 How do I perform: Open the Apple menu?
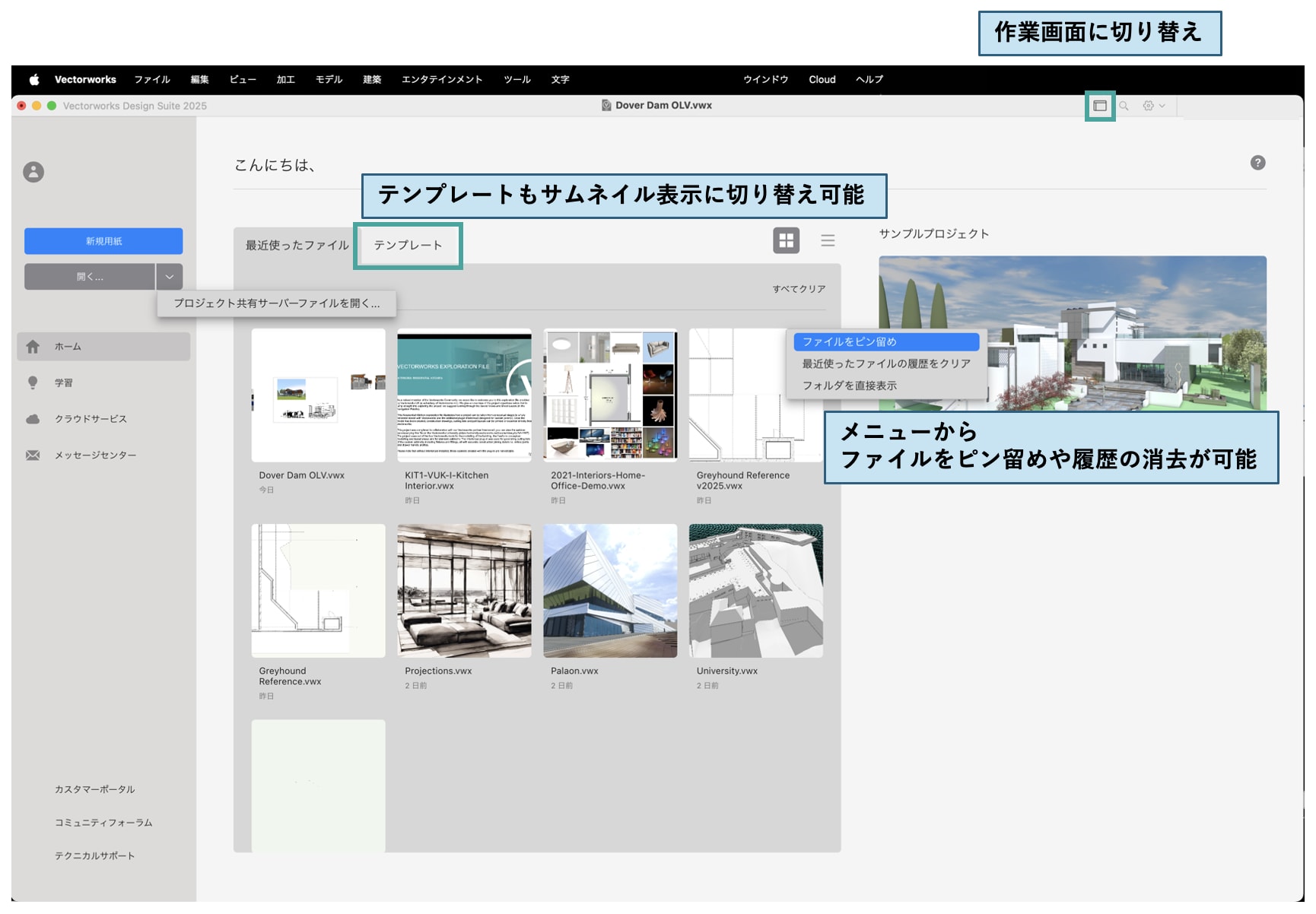[33, 79]
